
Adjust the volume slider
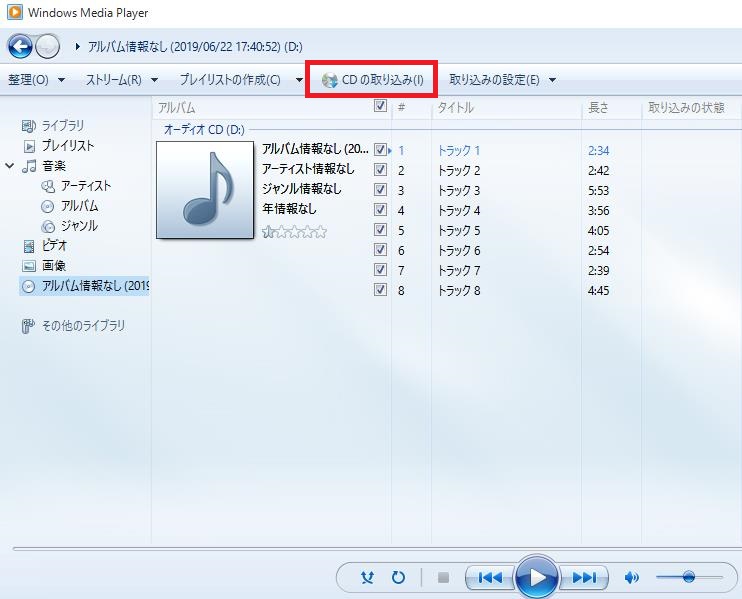point(689,577)
